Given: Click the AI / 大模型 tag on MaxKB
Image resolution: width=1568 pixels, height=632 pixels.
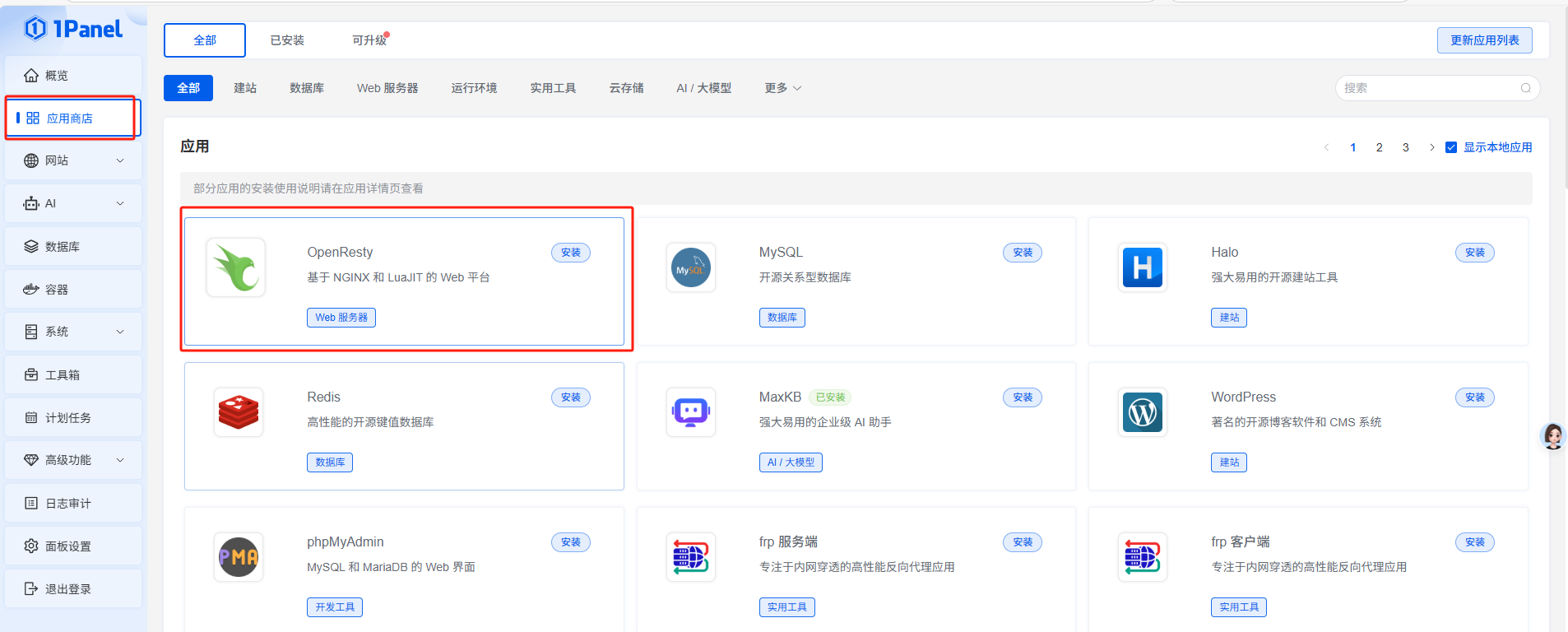Looking at the screenshot, I should click(x=791, y=462).
